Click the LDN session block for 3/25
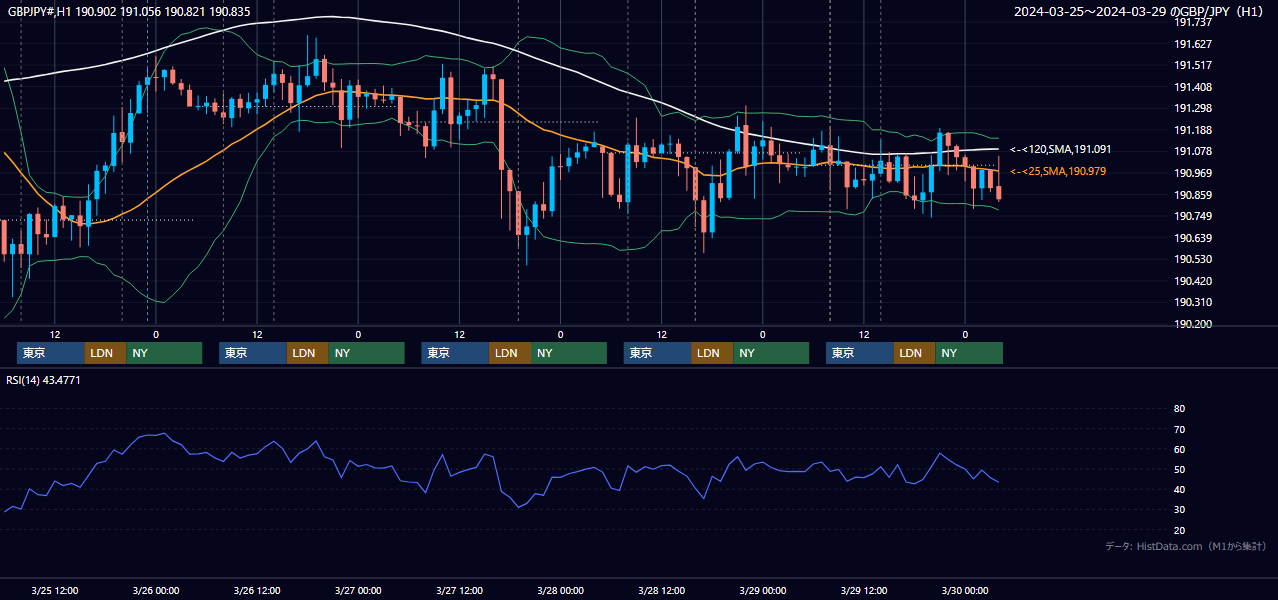Image resolution: width=1278 pixels, height=600 pixels. click(x=105, y=353)
